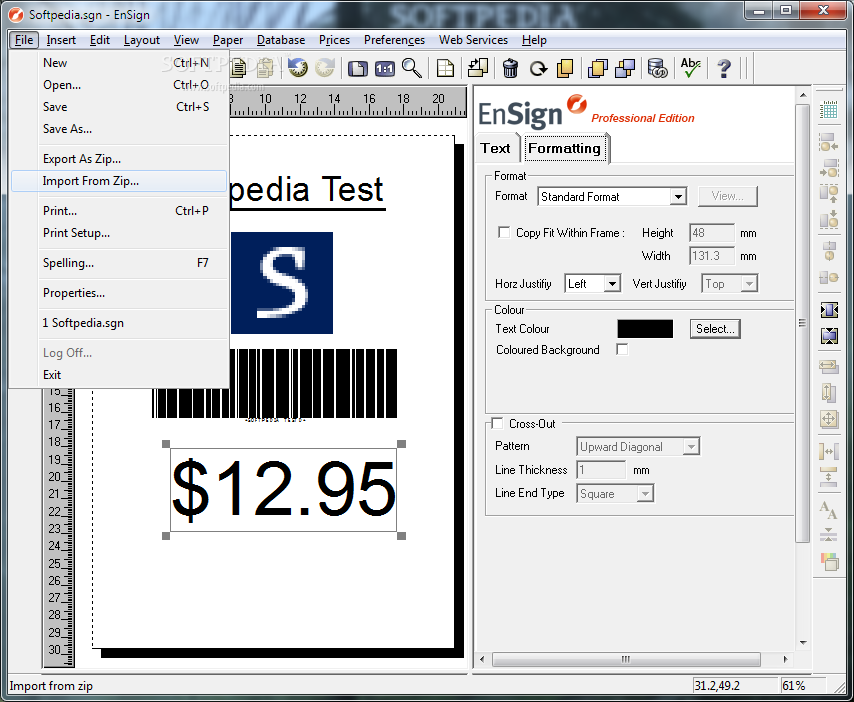
Task: Click the Abc spell check icon
Action: point(690,68)
